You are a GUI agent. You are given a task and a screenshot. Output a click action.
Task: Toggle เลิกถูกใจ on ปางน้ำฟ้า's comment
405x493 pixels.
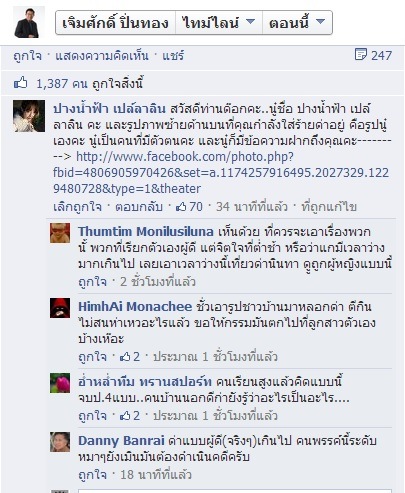click(77, 207)
